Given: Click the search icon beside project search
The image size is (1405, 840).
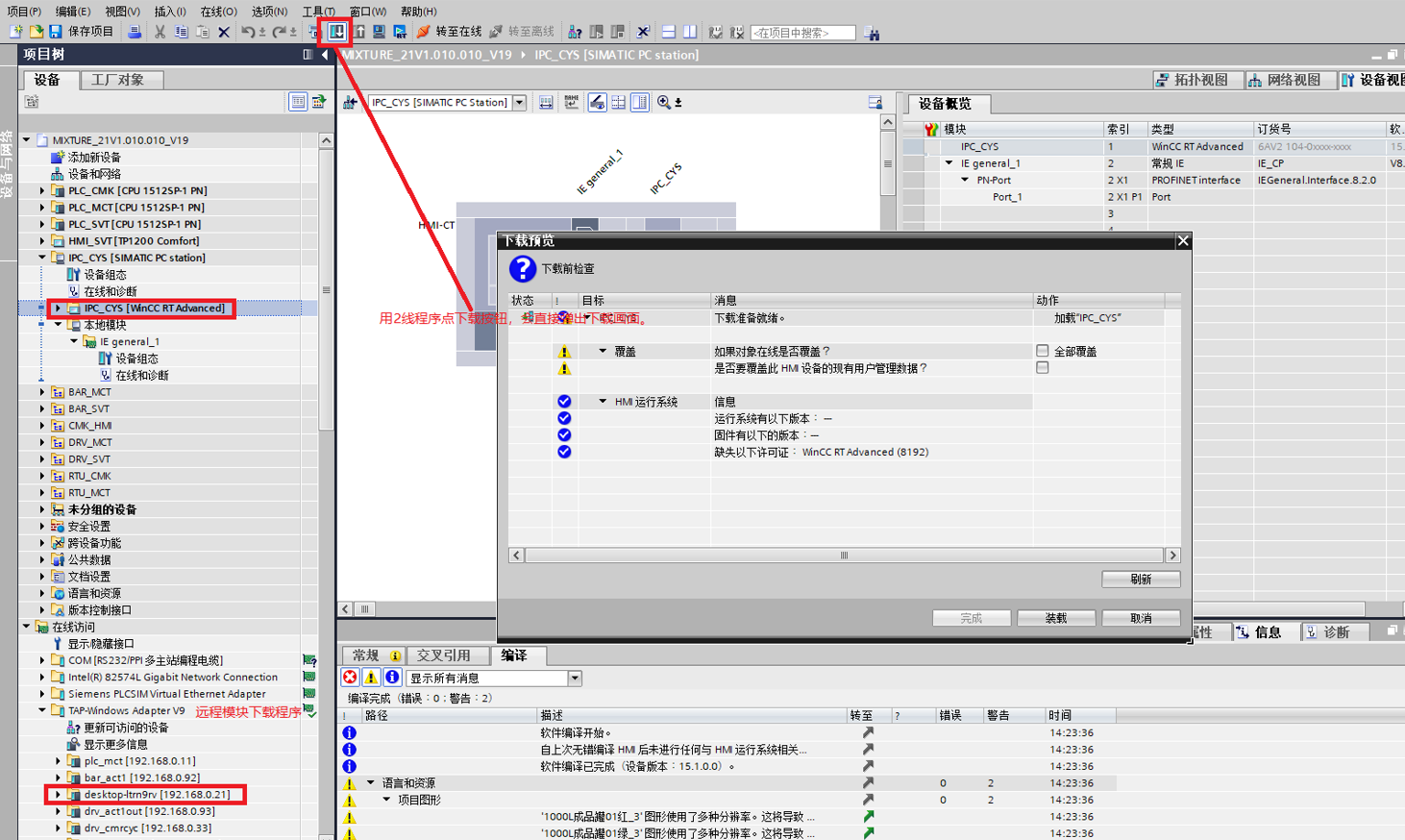Looking at the screenshot, I should tap(872, 33).
